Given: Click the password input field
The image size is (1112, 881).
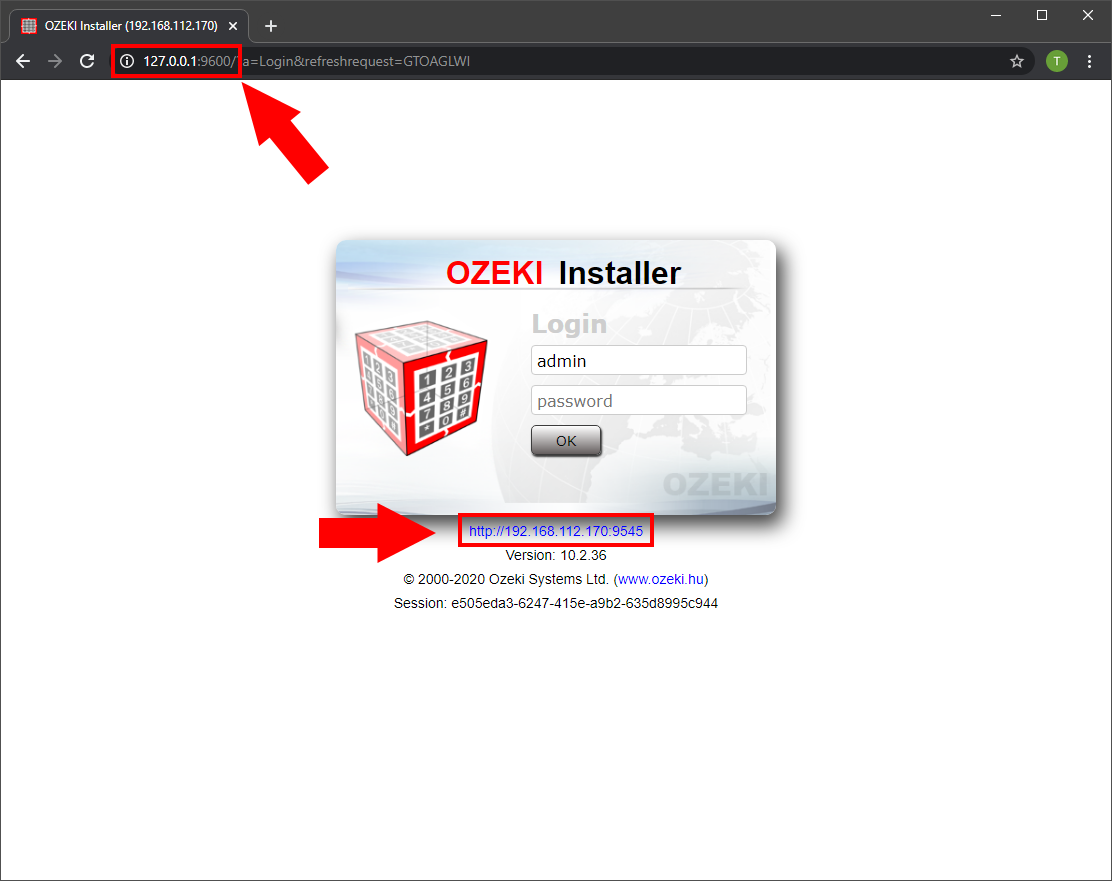Looking at the screenshot, I should (638, 400).
